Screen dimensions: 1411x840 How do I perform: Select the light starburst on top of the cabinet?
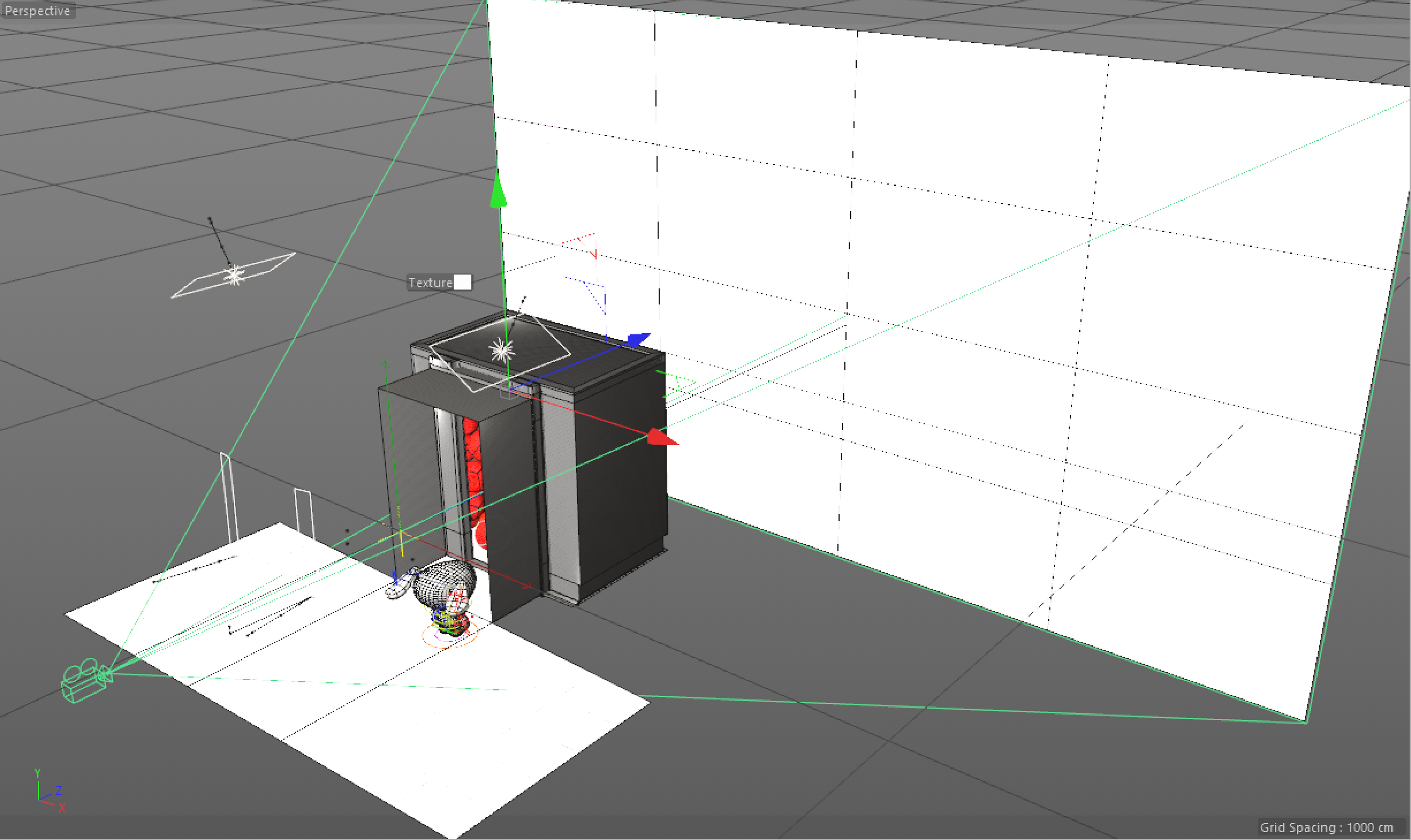tap(502, 351)
